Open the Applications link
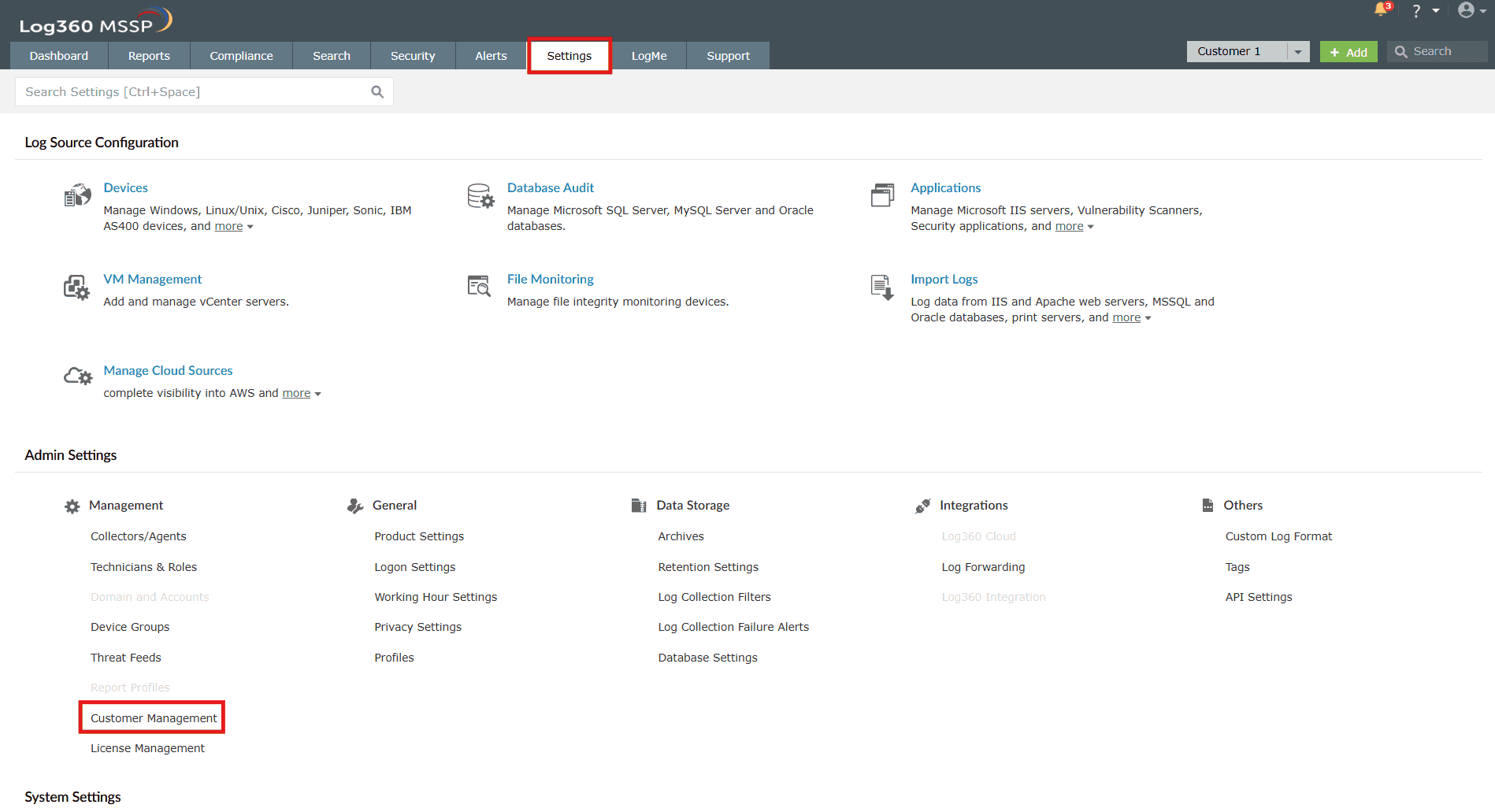1495x812 pixels. coord(946,187)
